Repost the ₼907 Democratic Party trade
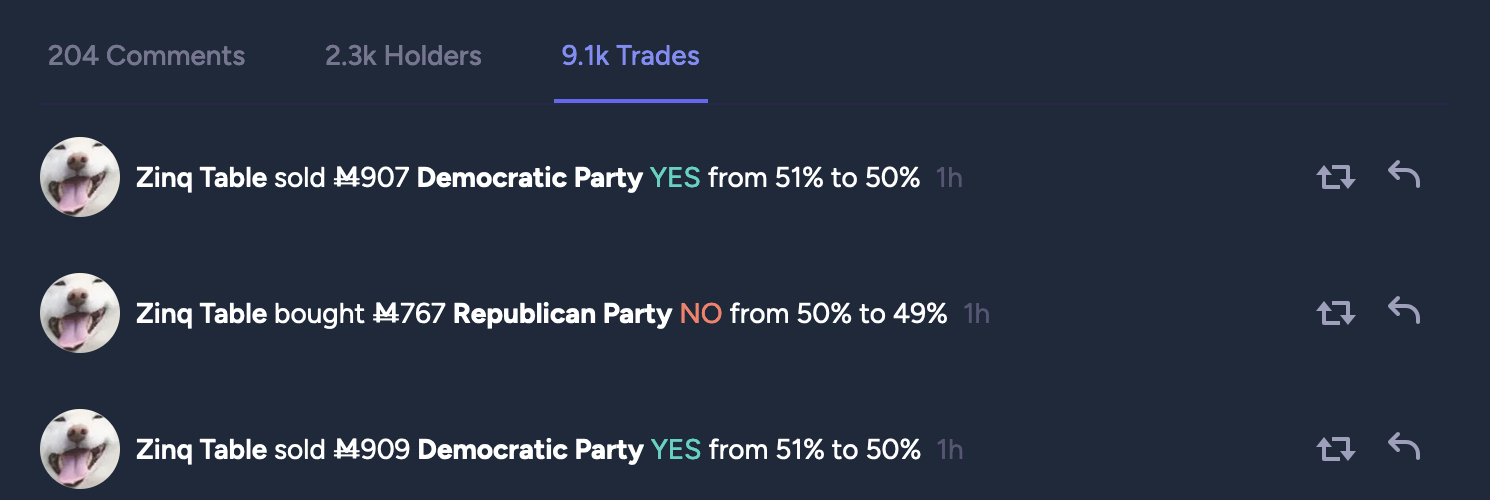The width and height of the screenshot is (1490, 500). pyautogui.click(x=1335, y=178)
